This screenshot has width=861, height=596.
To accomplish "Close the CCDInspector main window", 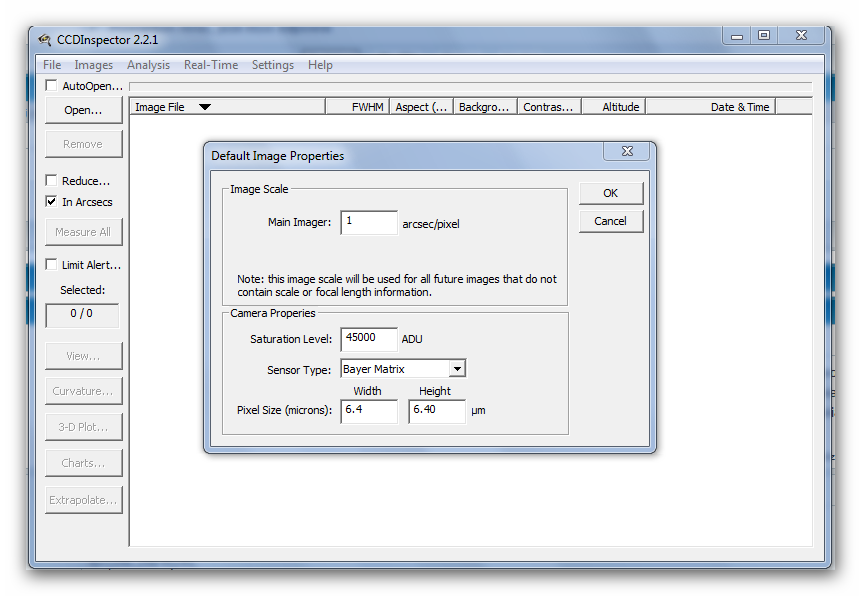I will click(x=801, y=36).
